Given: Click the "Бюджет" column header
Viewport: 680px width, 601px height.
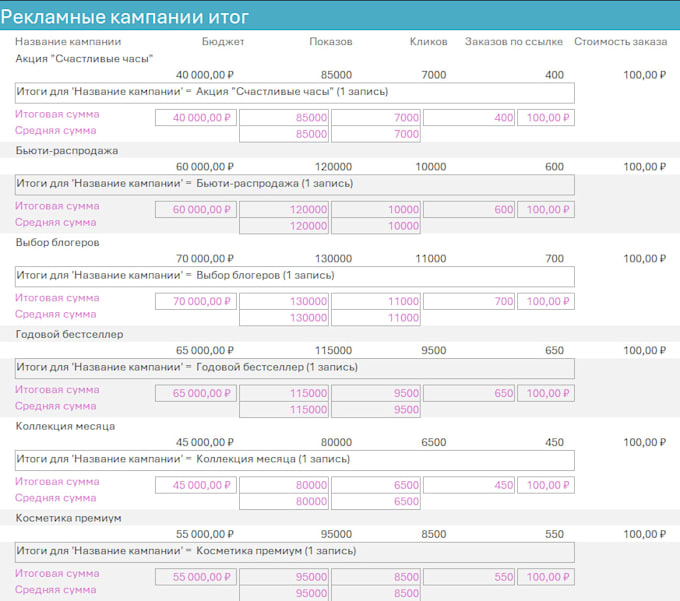Looking at the screenshot, I should point(223,42).
